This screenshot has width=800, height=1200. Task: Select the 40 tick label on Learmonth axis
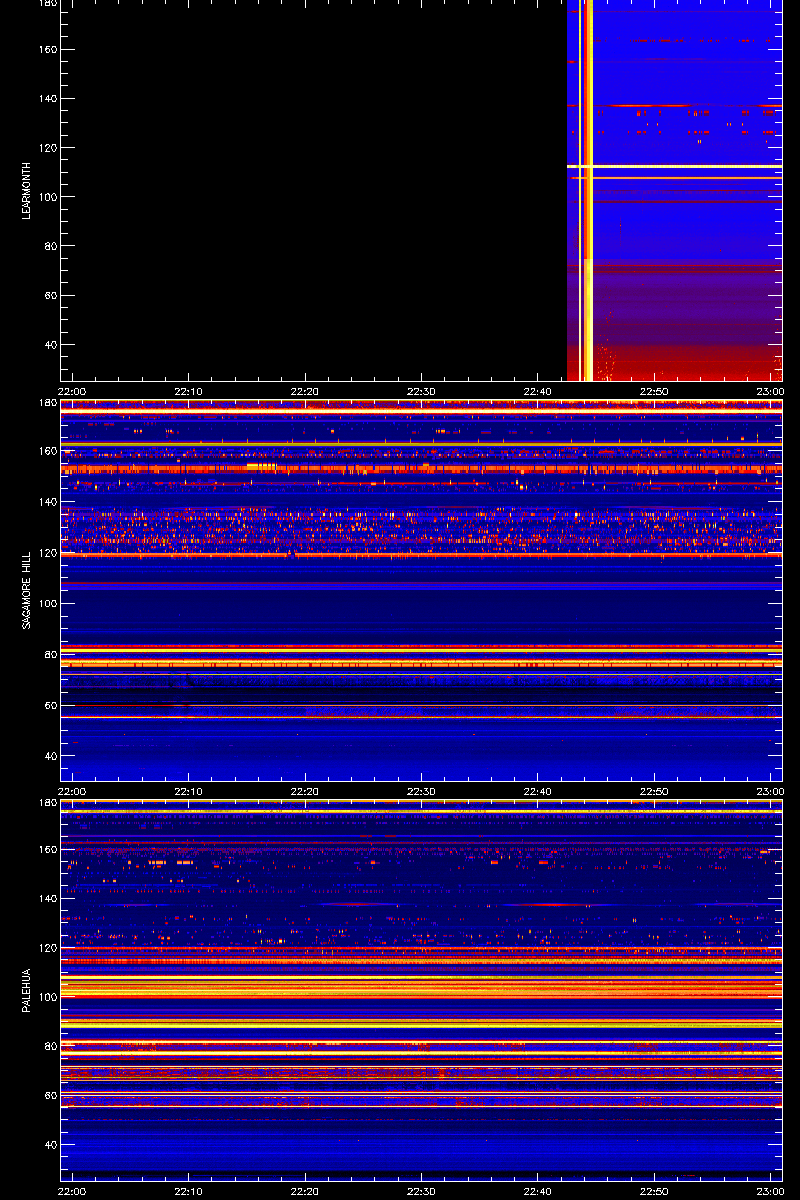coord(51,345)
